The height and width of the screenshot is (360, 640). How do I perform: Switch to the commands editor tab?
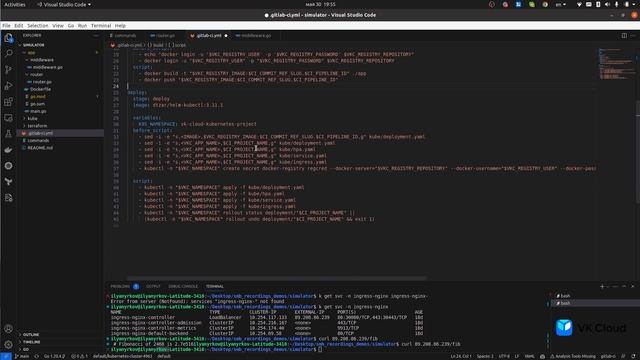click(124, 36)
